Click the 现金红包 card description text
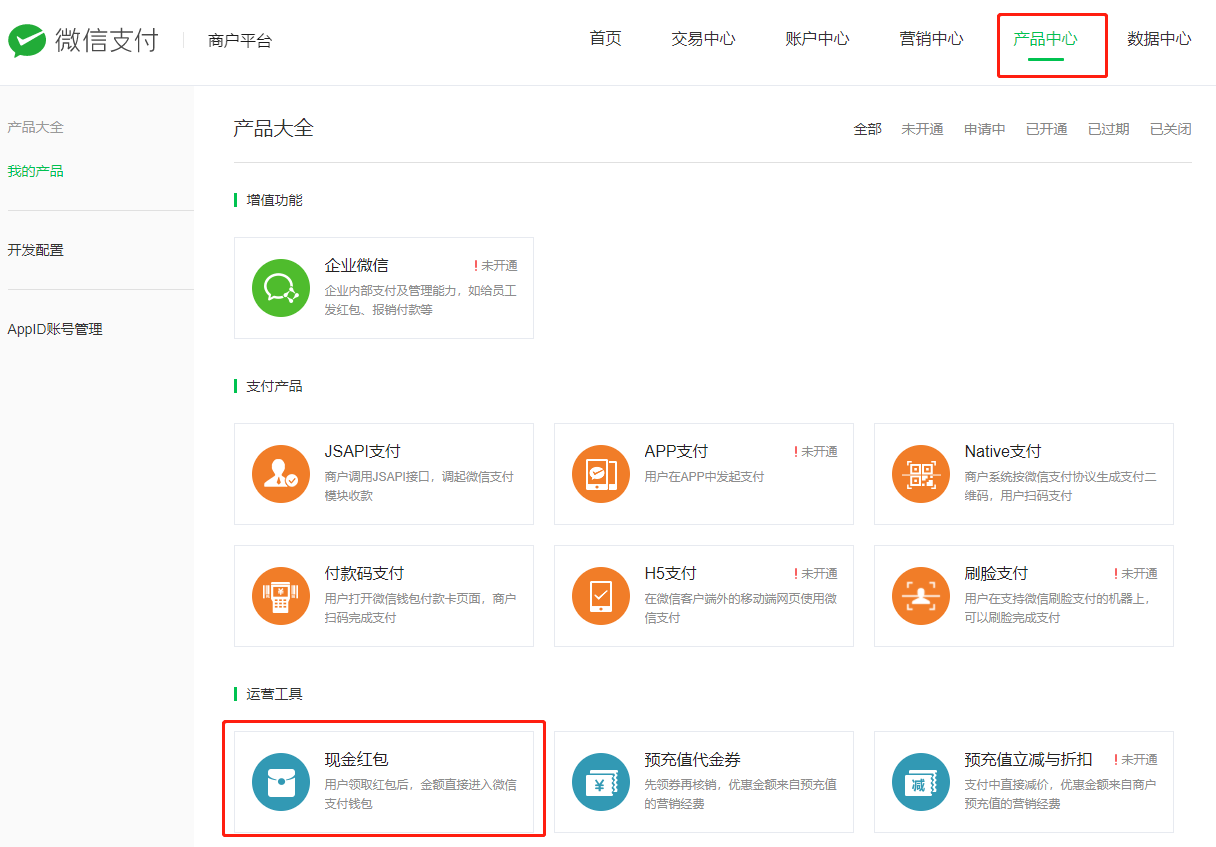The height and width of the screenshot is (847, 1216). tap(420, 794)
